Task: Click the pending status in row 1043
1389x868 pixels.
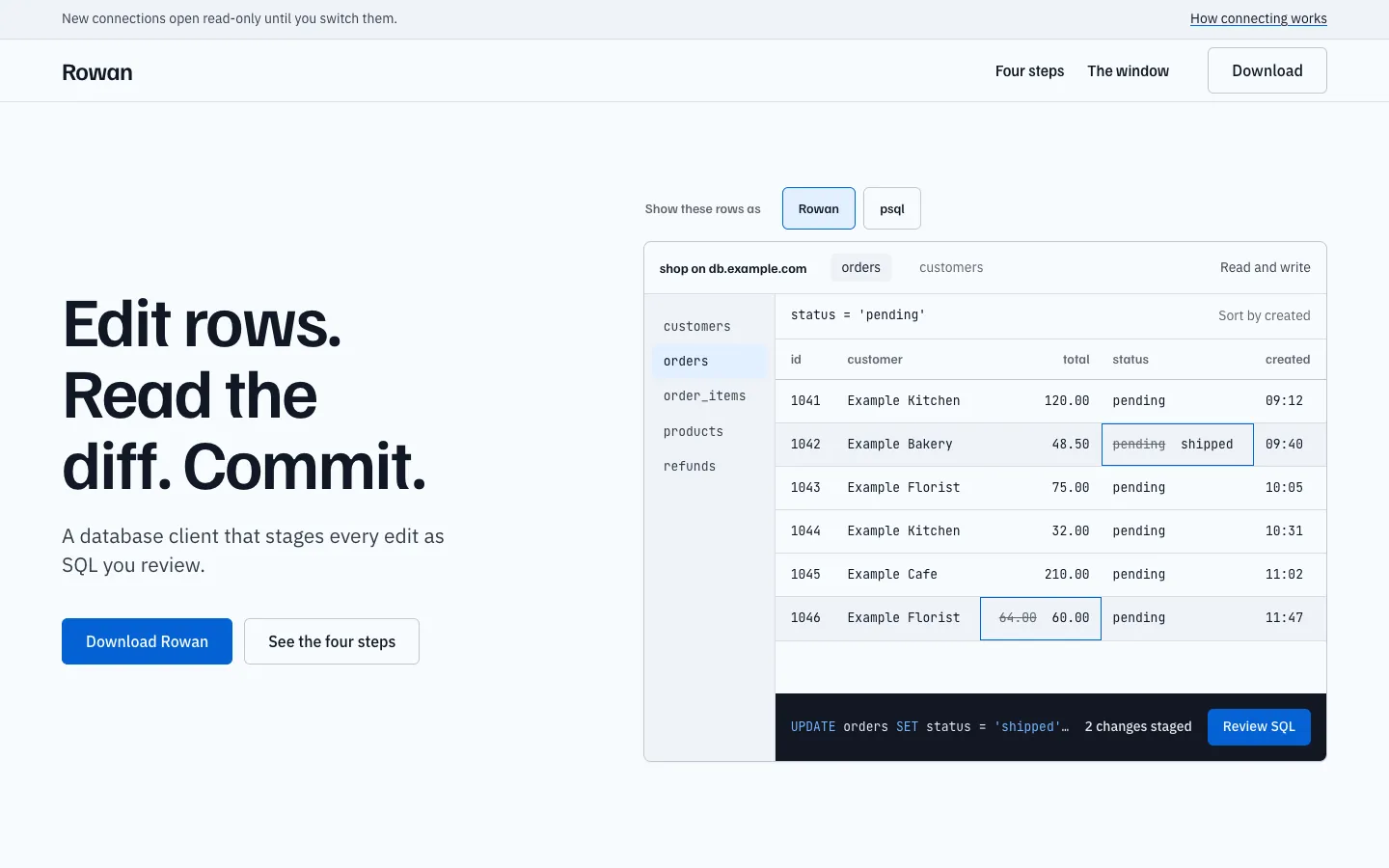Action: (1139, 488)
